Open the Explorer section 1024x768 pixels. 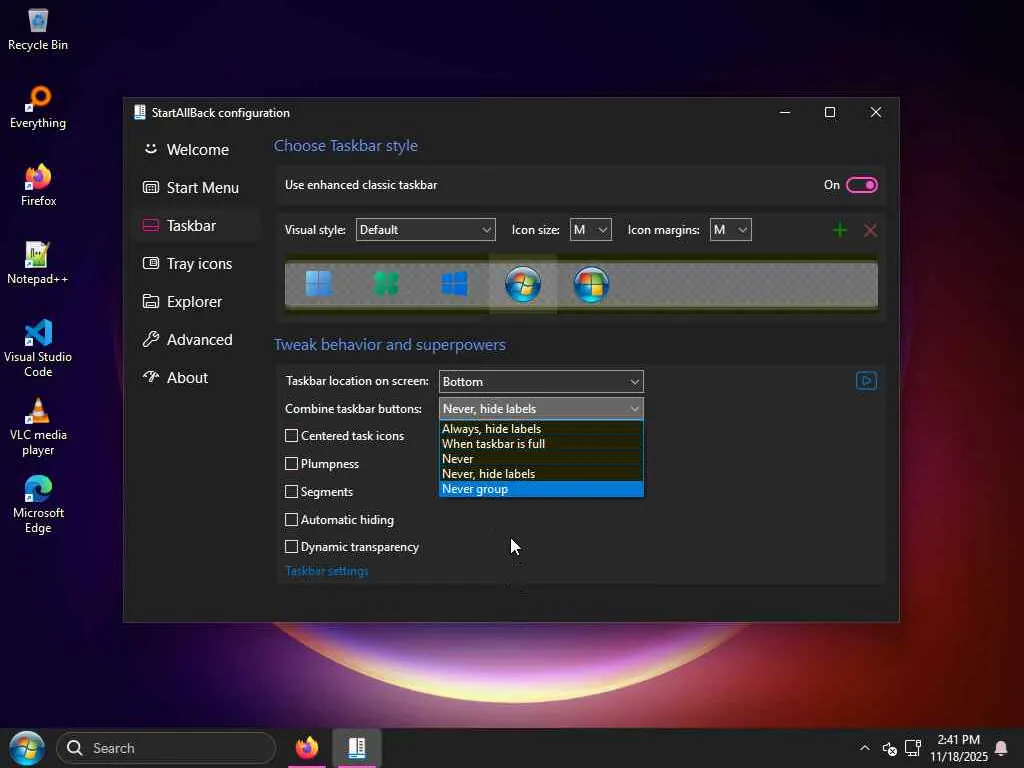pos(197,301)
